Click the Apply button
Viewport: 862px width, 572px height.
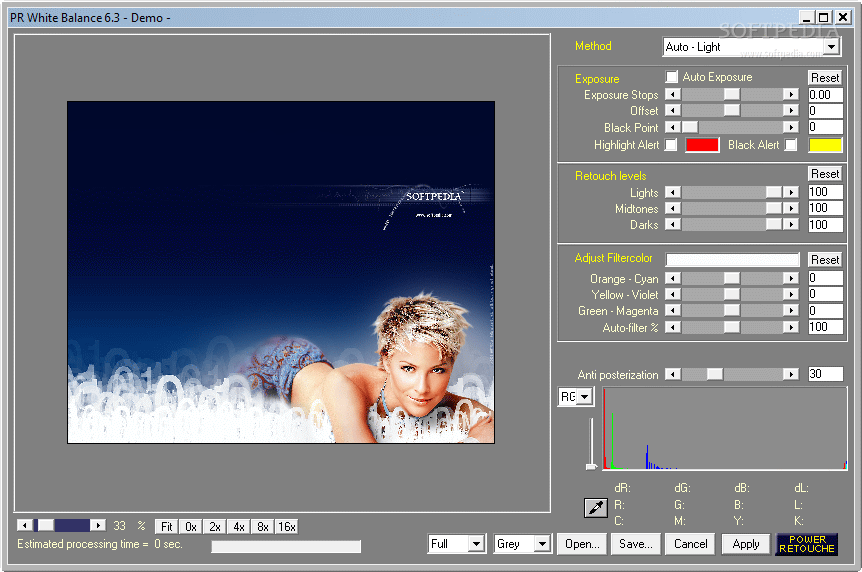coord(745,544)
